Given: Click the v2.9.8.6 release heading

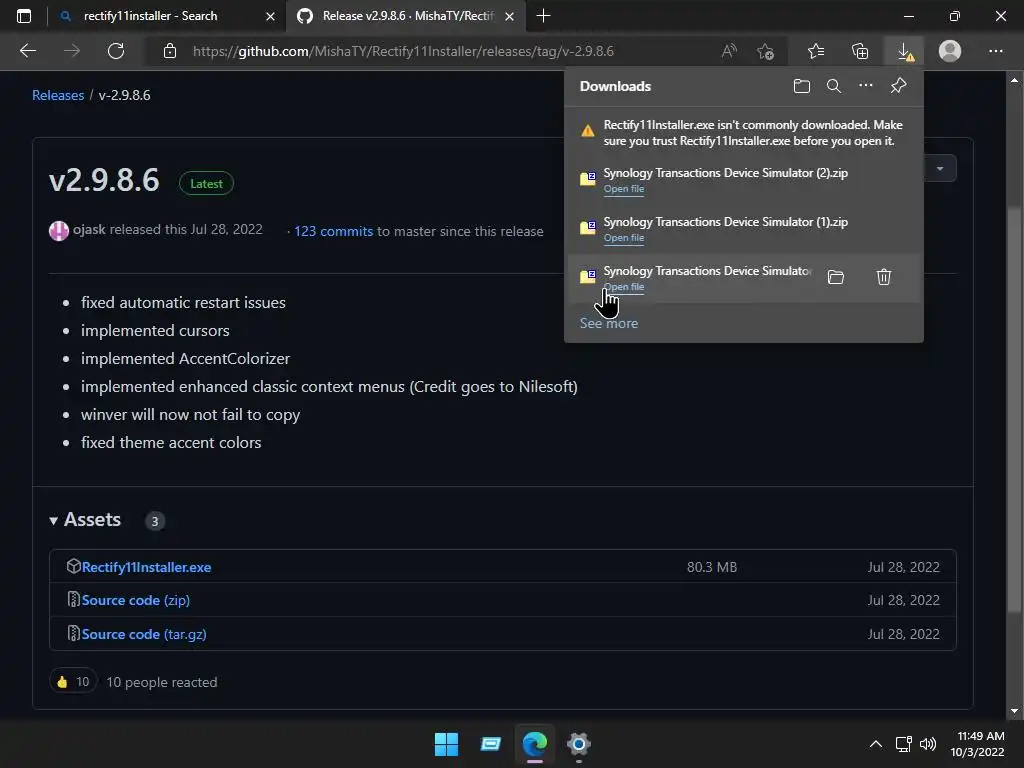Looking at the screenshot, I should [104, 180].
